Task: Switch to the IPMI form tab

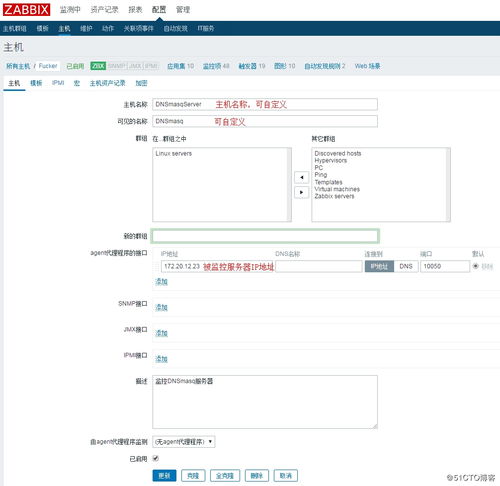Action: (58, 83)
